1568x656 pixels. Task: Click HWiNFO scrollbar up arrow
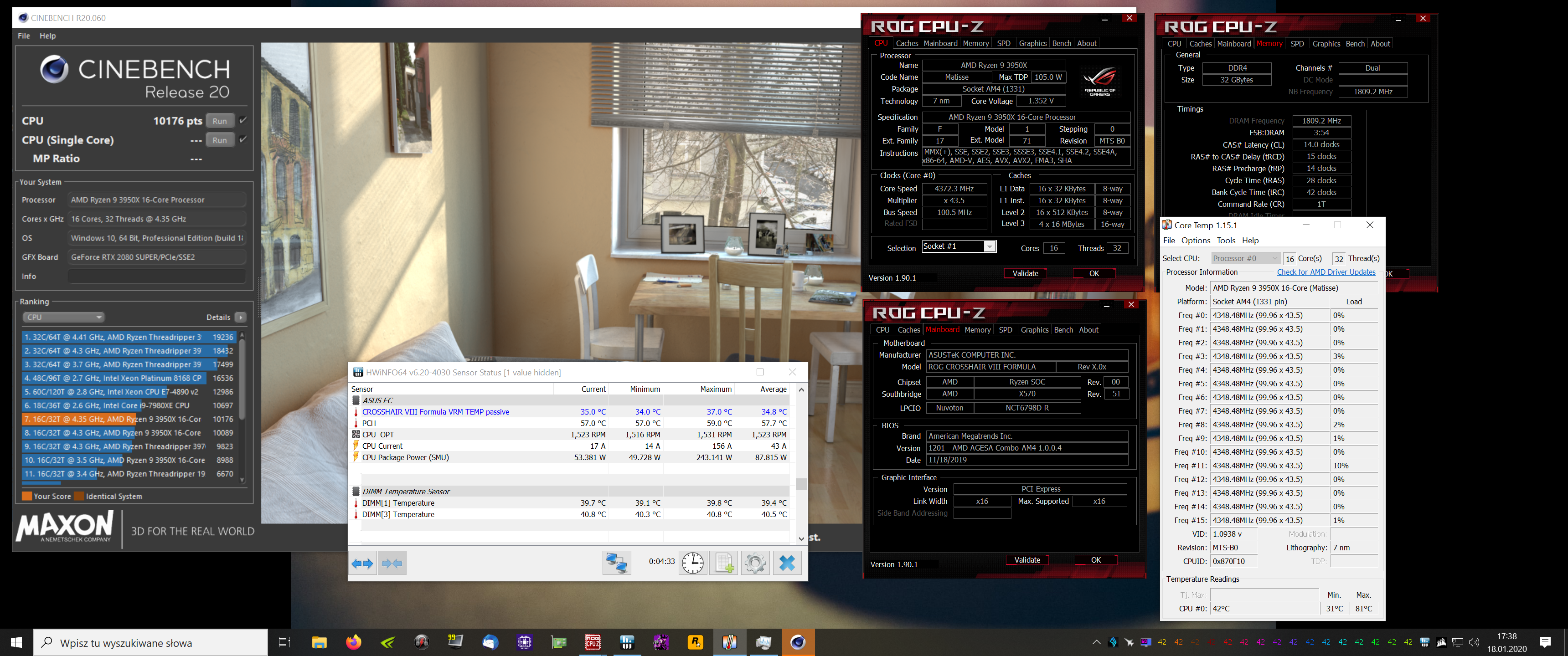click(801, 389)
